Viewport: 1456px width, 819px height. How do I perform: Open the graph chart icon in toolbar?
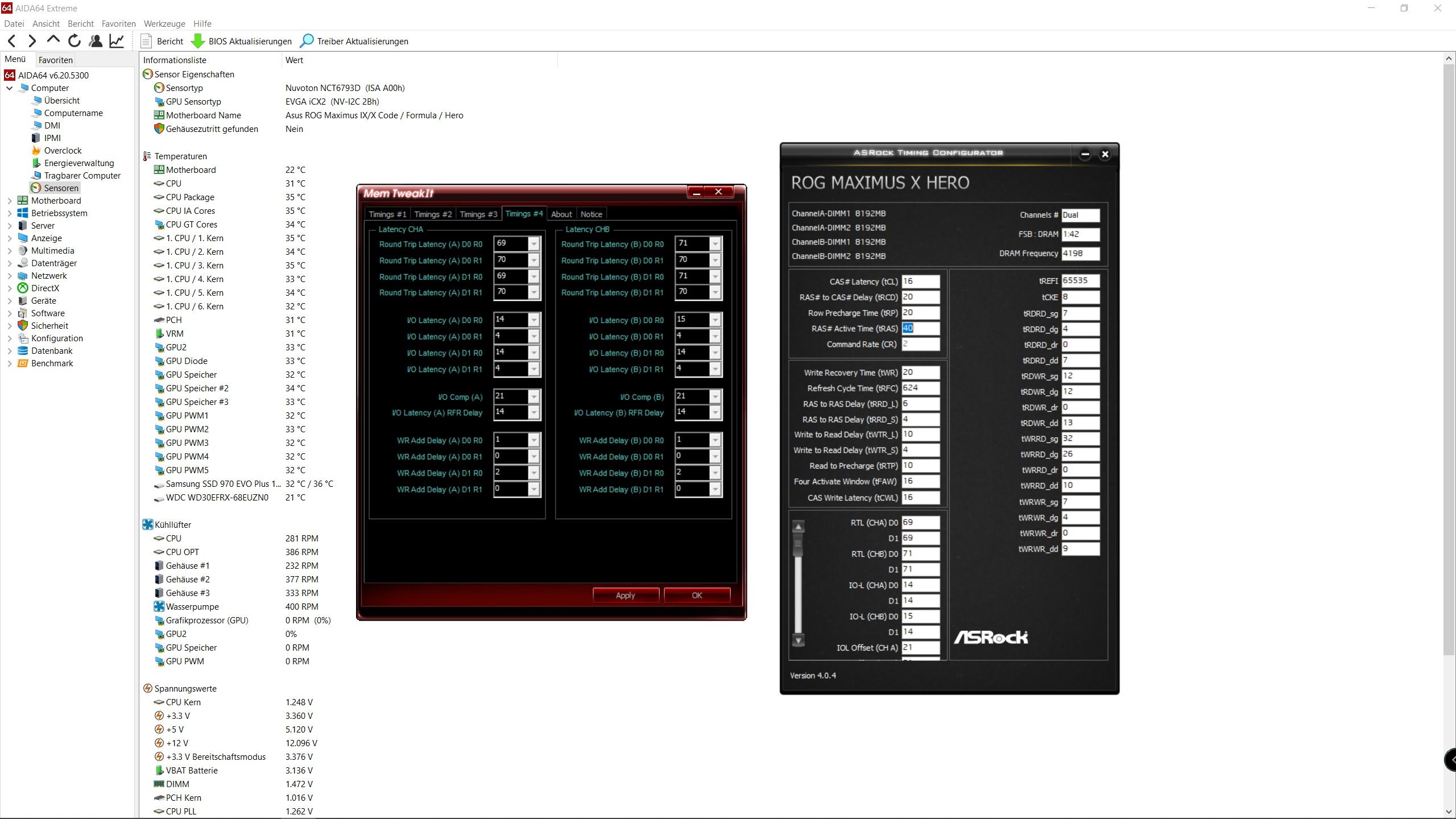(x=117, y=41)
